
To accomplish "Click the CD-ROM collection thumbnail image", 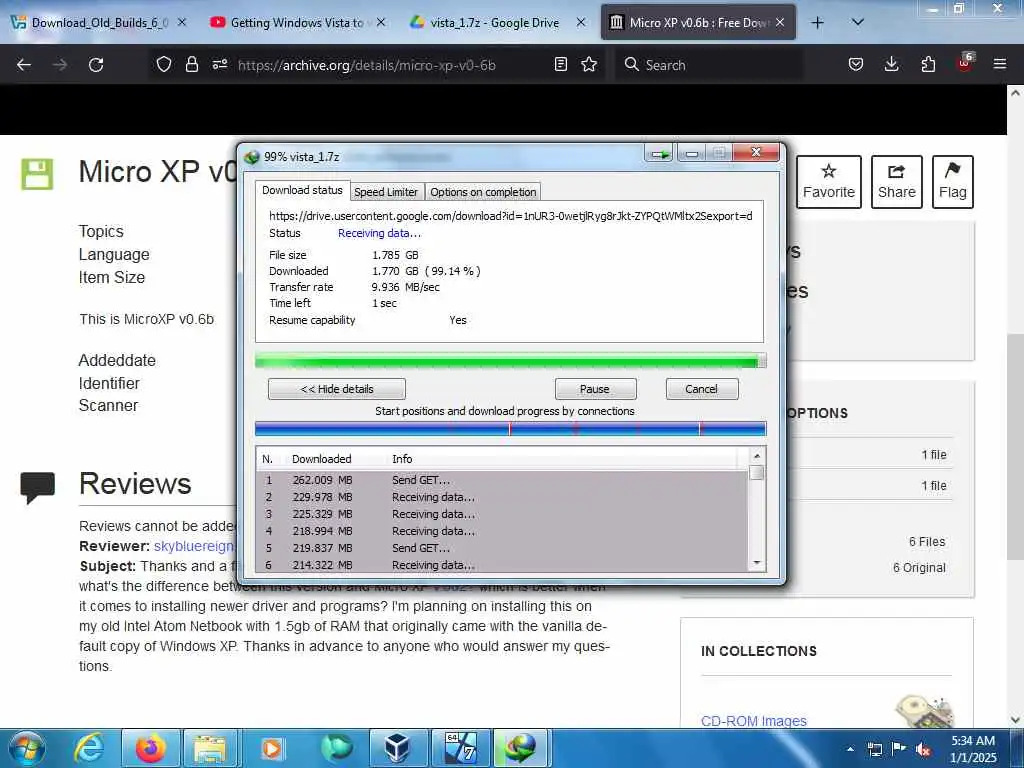I will point(925,711).
